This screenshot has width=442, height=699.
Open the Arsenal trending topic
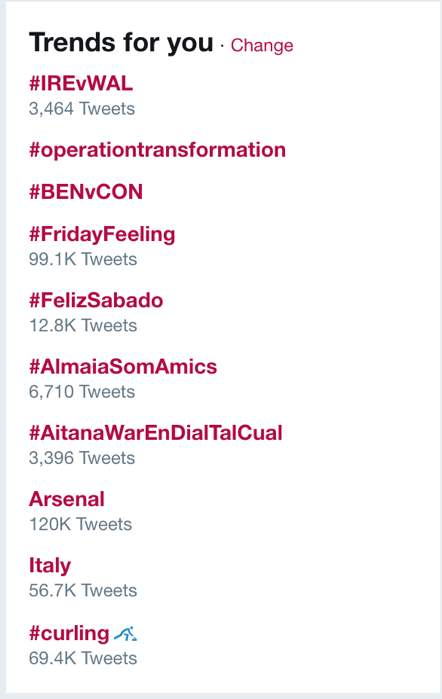tap(67, 499)
